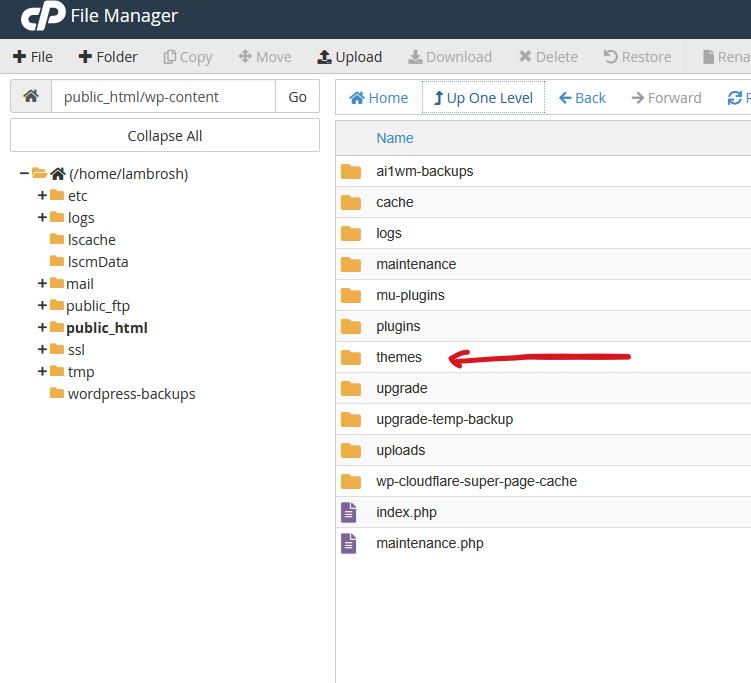Image resolution: width=751 pixels, height=683 pixels.
Task: Select the plugins folder icon
Action: 351,327
